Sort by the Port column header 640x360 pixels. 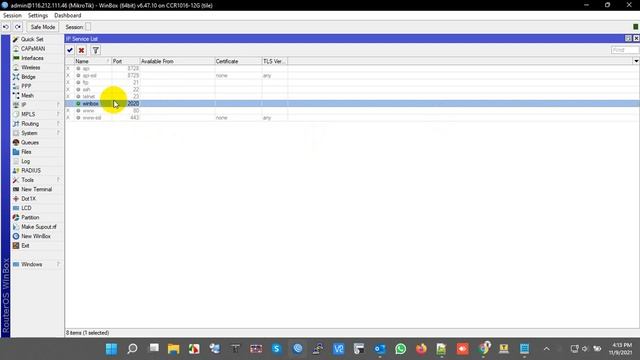tap(126, 61)
